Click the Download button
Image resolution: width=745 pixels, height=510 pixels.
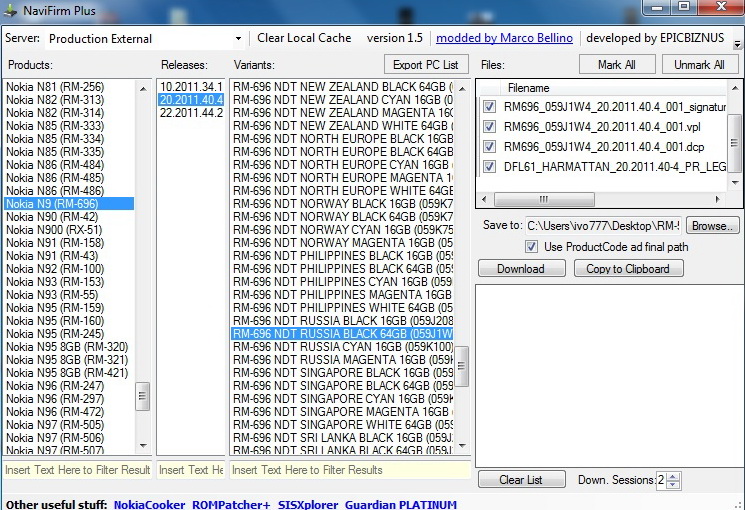pyautogui.click(x=522, y=269)
